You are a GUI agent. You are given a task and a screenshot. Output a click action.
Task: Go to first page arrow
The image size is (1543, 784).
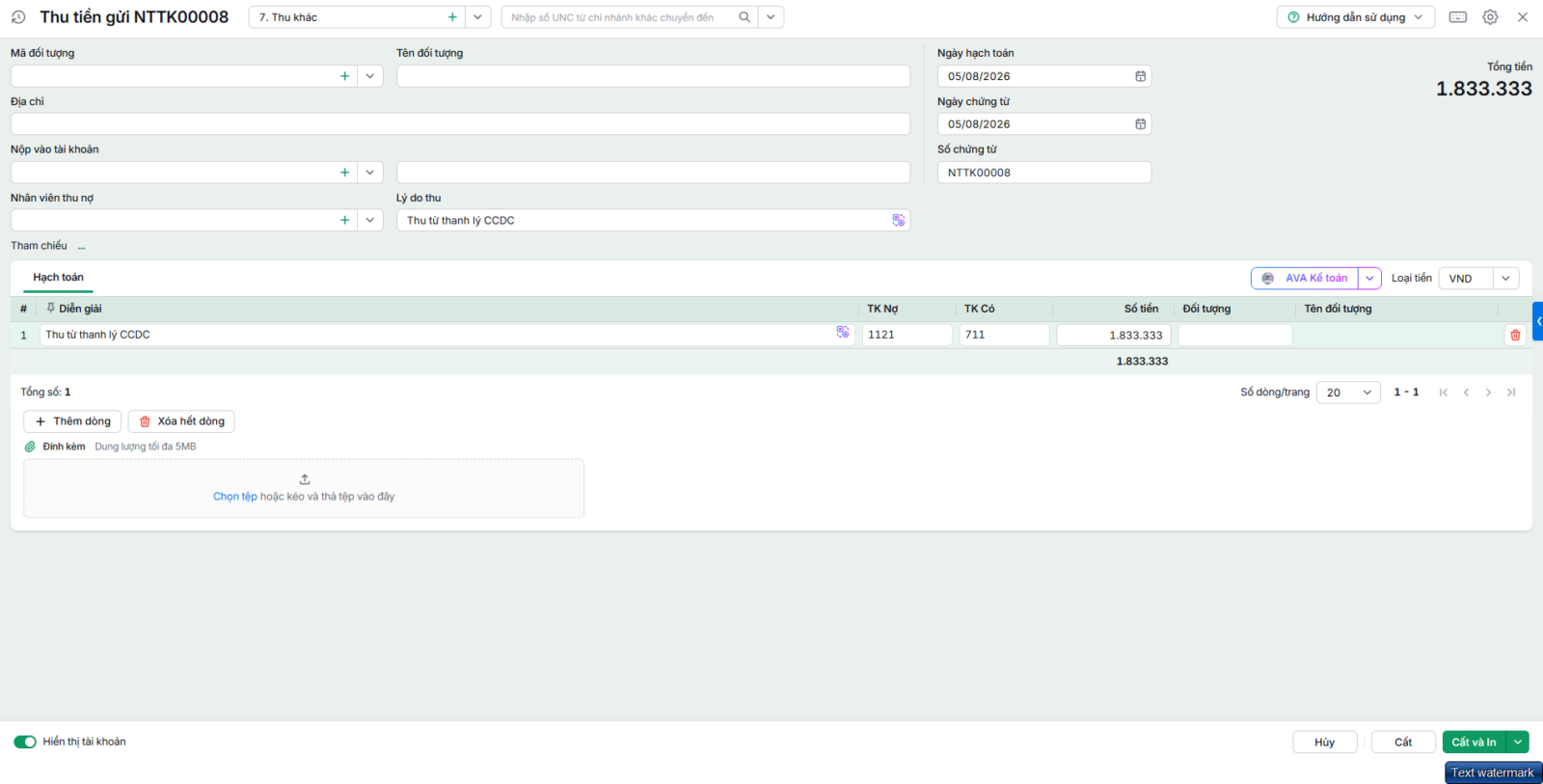1444,392
